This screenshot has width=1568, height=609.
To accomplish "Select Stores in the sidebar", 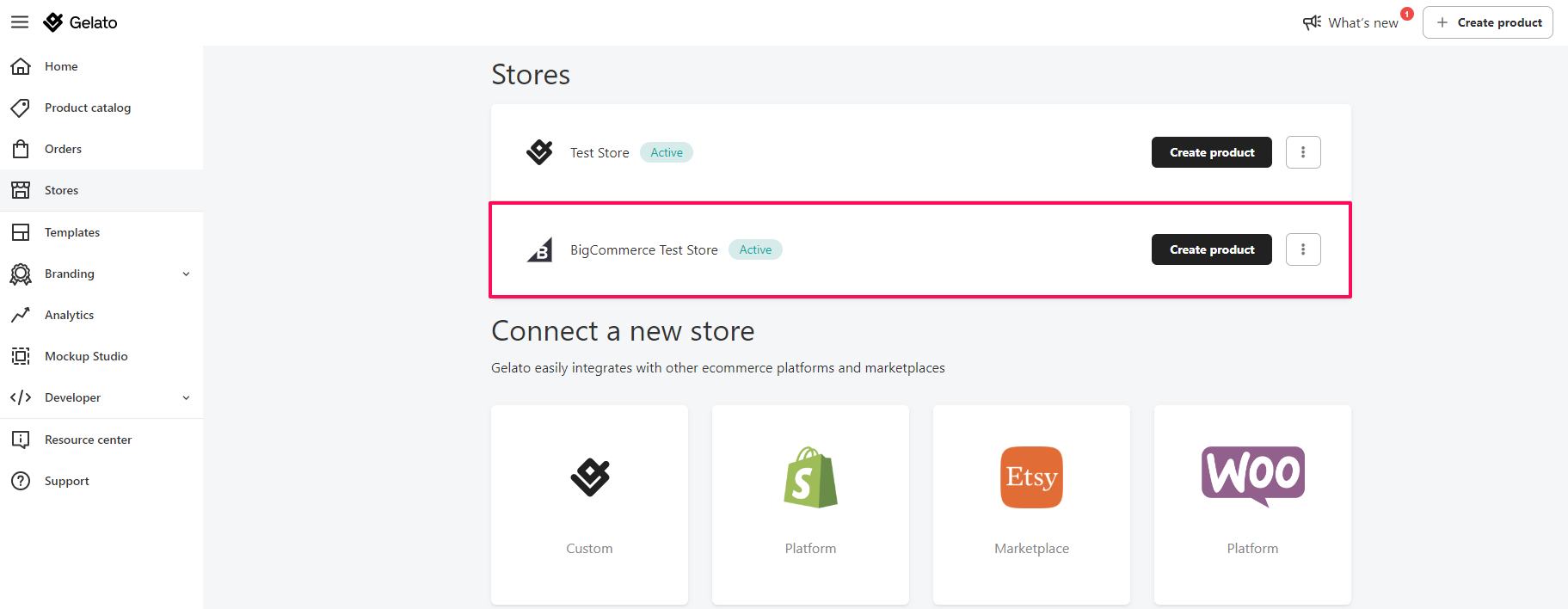I will pos(101,190).
